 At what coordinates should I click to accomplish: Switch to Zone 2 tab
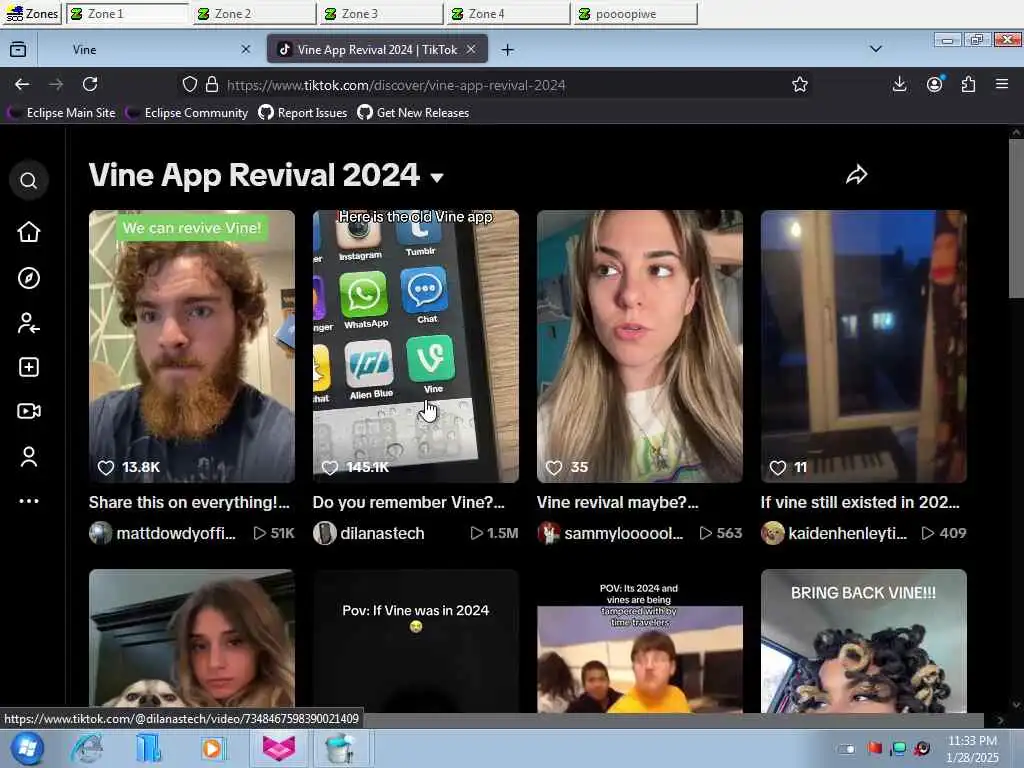click(255, 14)
